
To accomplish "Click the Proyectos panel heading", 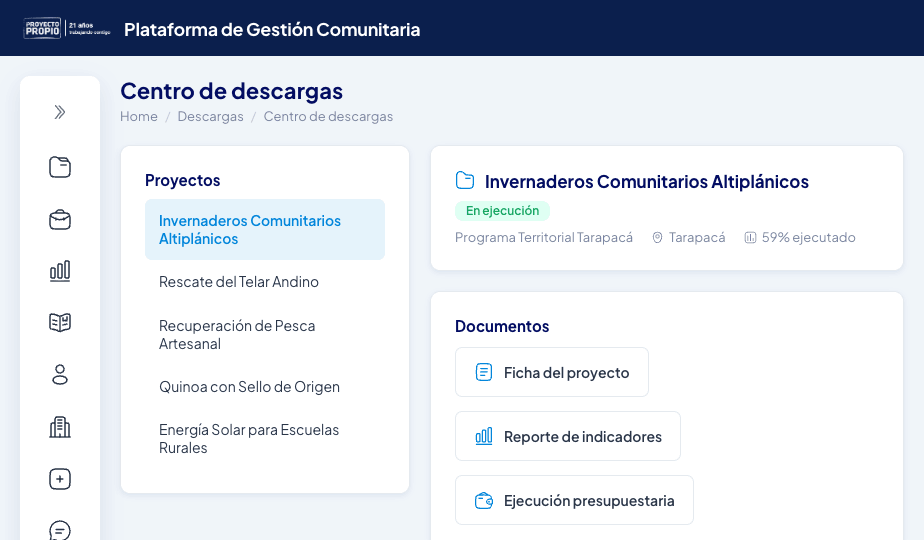I will pos(183,180).
